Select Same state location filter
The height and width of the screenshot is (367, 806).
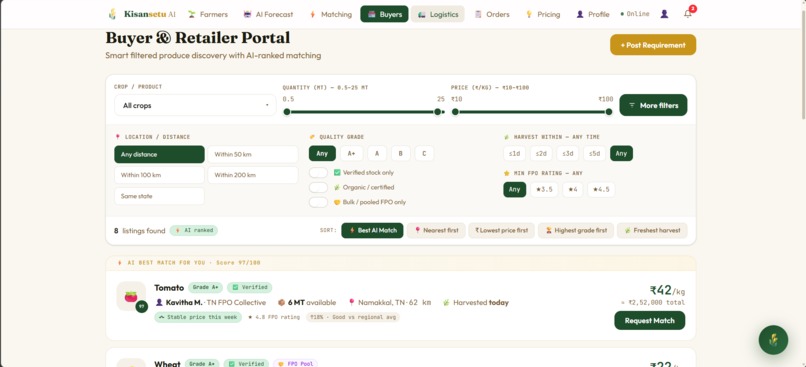pyautogui.click(x=159, y=196)
